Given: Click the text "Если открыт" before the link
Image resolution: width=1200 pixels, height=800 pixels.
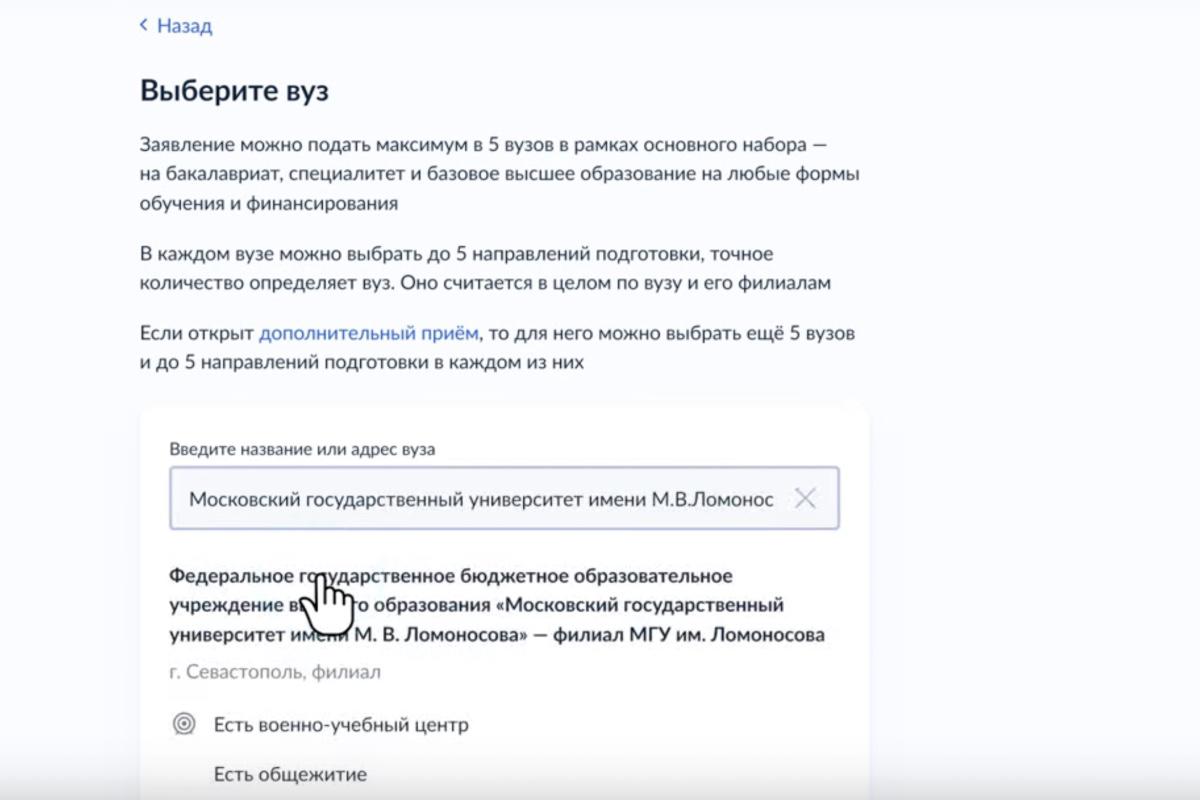Looking at the screenshot, I should [197, 333].
